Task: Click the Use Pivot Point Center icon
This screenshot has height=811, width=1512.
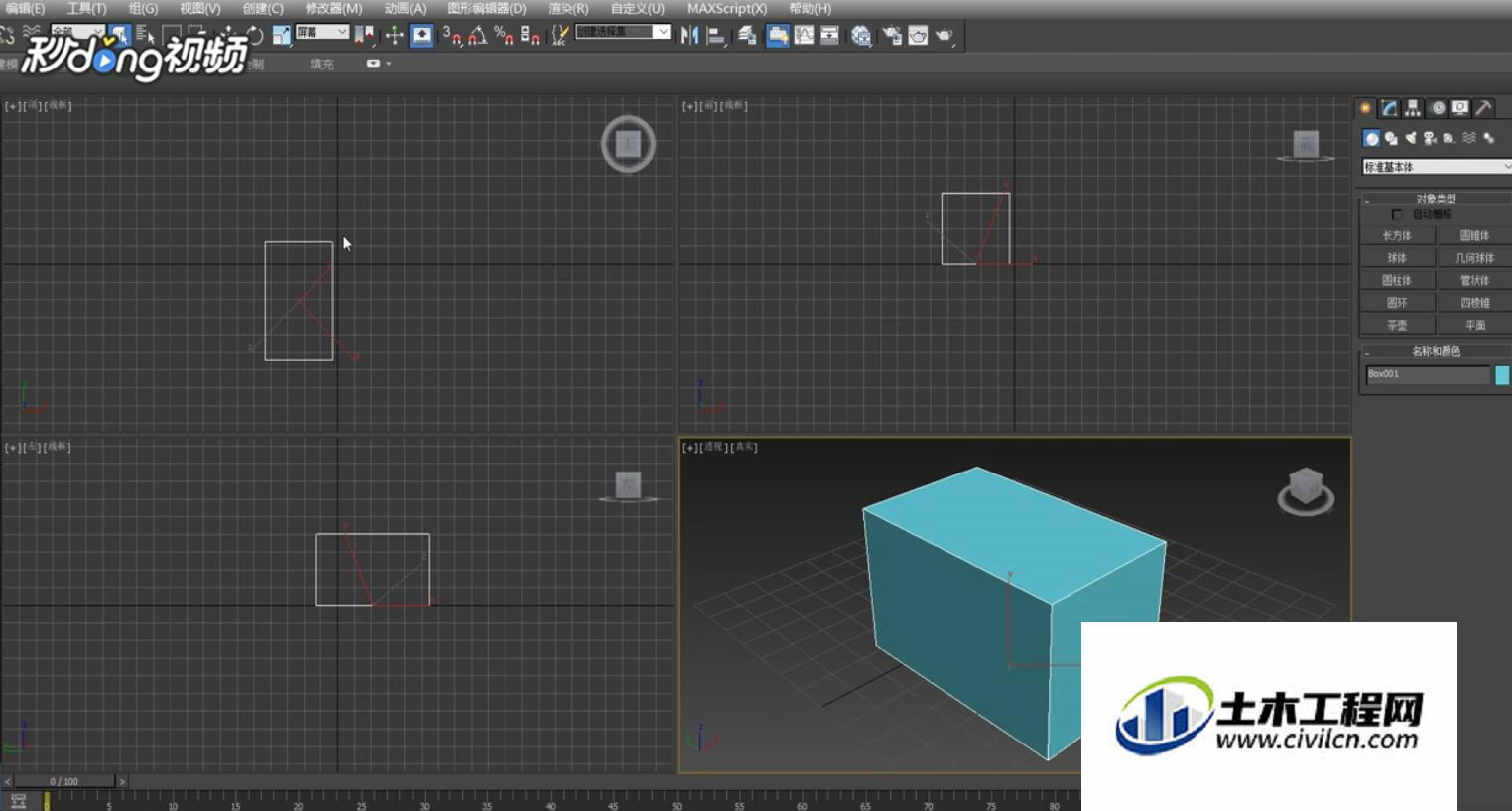Action: tap(364, 36)
